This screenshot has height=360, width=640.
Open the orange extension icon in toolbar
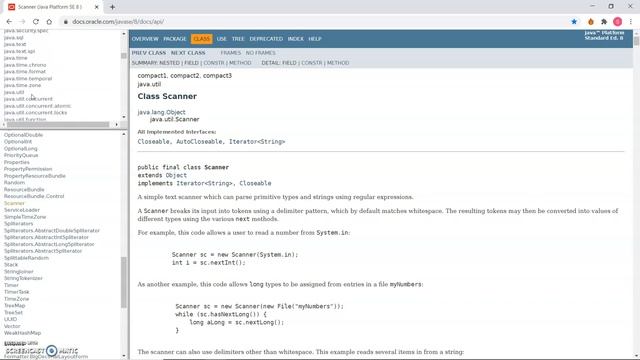[591, 22]
